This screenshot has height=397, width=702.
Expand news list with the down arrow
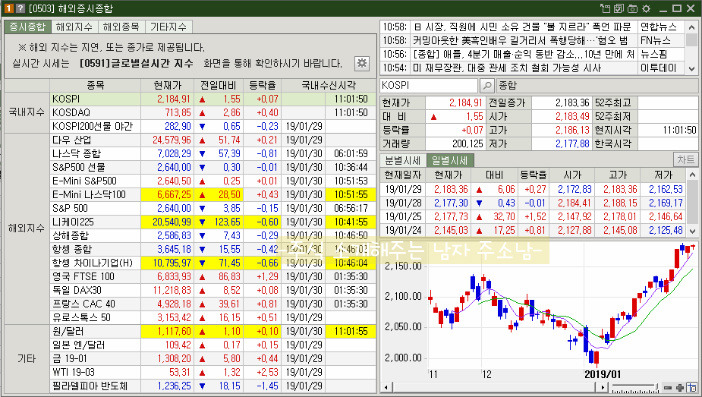[x=692, y=68]
